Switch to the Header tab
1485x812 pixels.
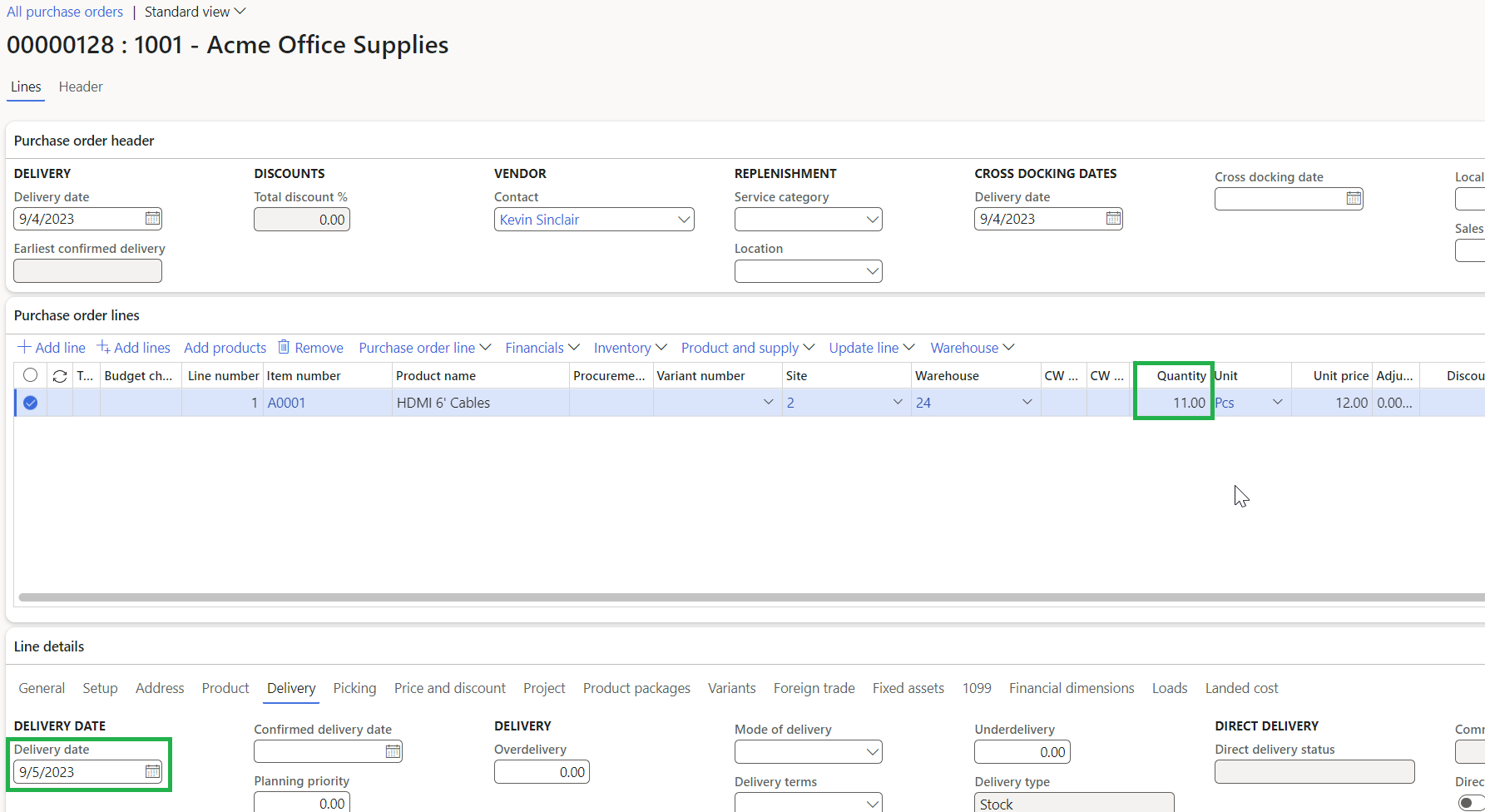point(80,87)
